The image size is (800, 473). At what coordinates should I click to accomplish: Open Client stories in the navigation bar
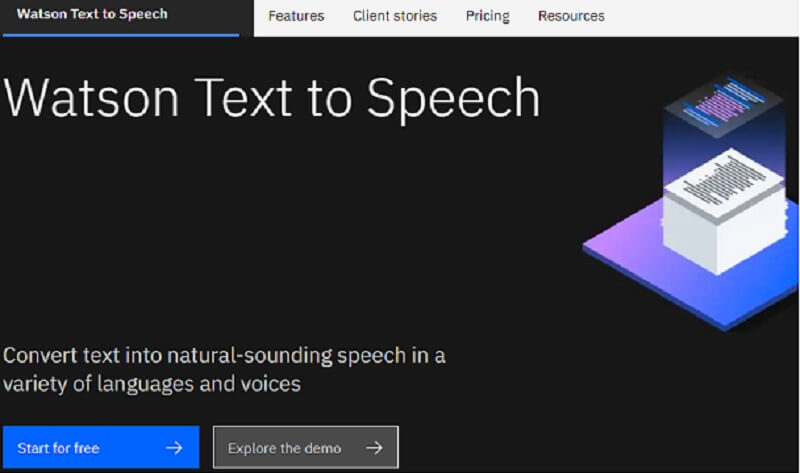tap(395, 16)
